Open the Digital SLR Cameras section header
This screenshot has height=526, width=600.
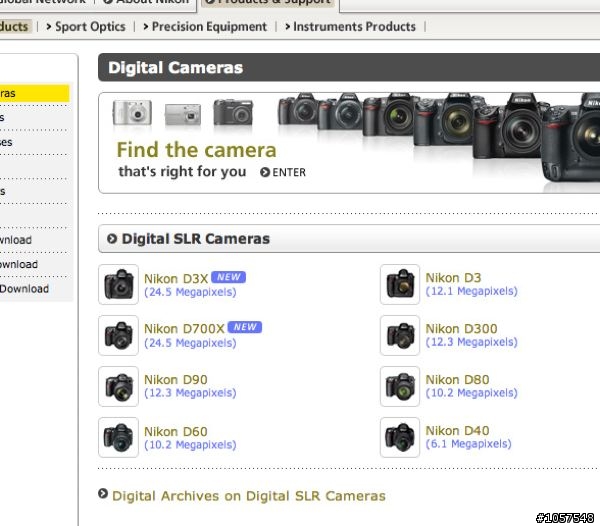point(349,239)
